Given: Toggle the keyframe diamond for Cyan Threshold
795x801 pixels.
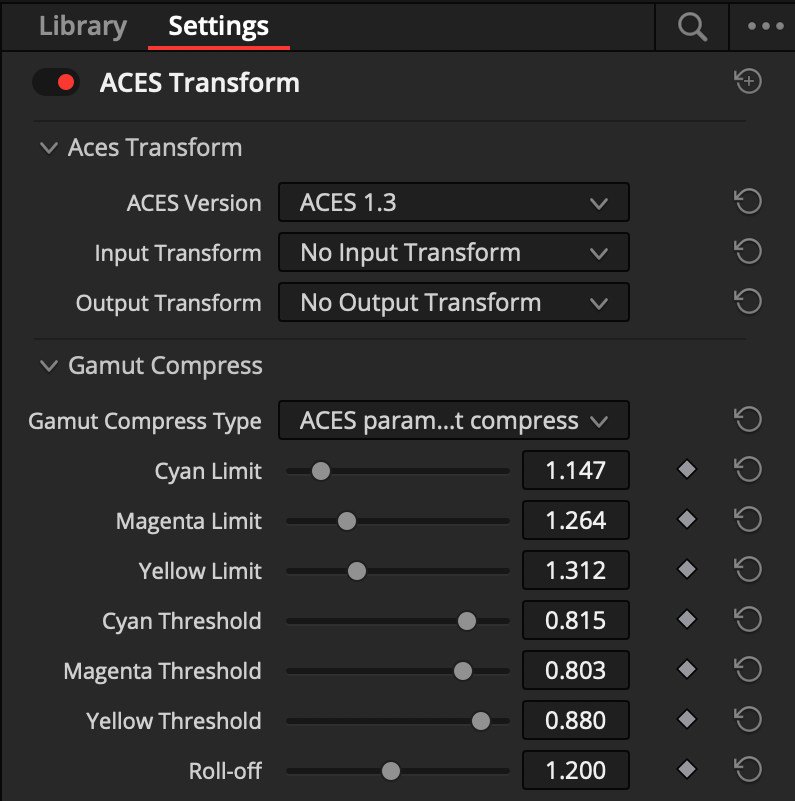Looking at the screenshot, I should [686, 620].
